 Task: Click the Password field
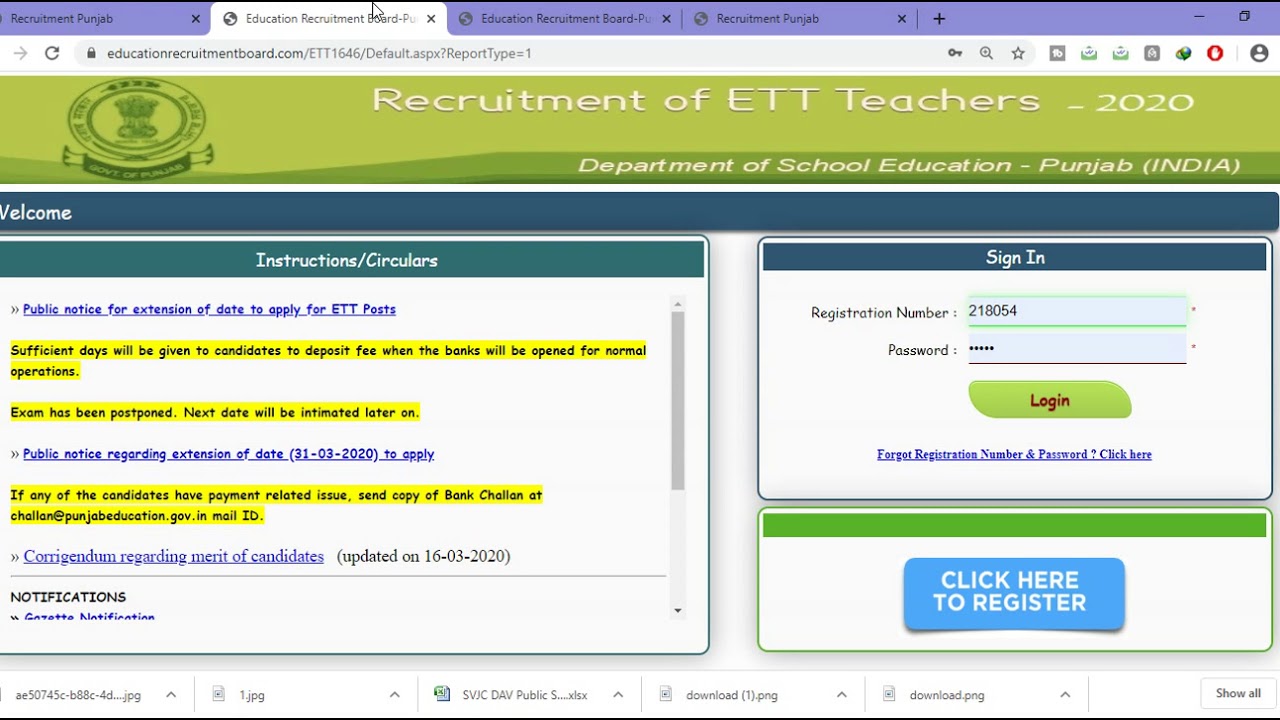1077,349
